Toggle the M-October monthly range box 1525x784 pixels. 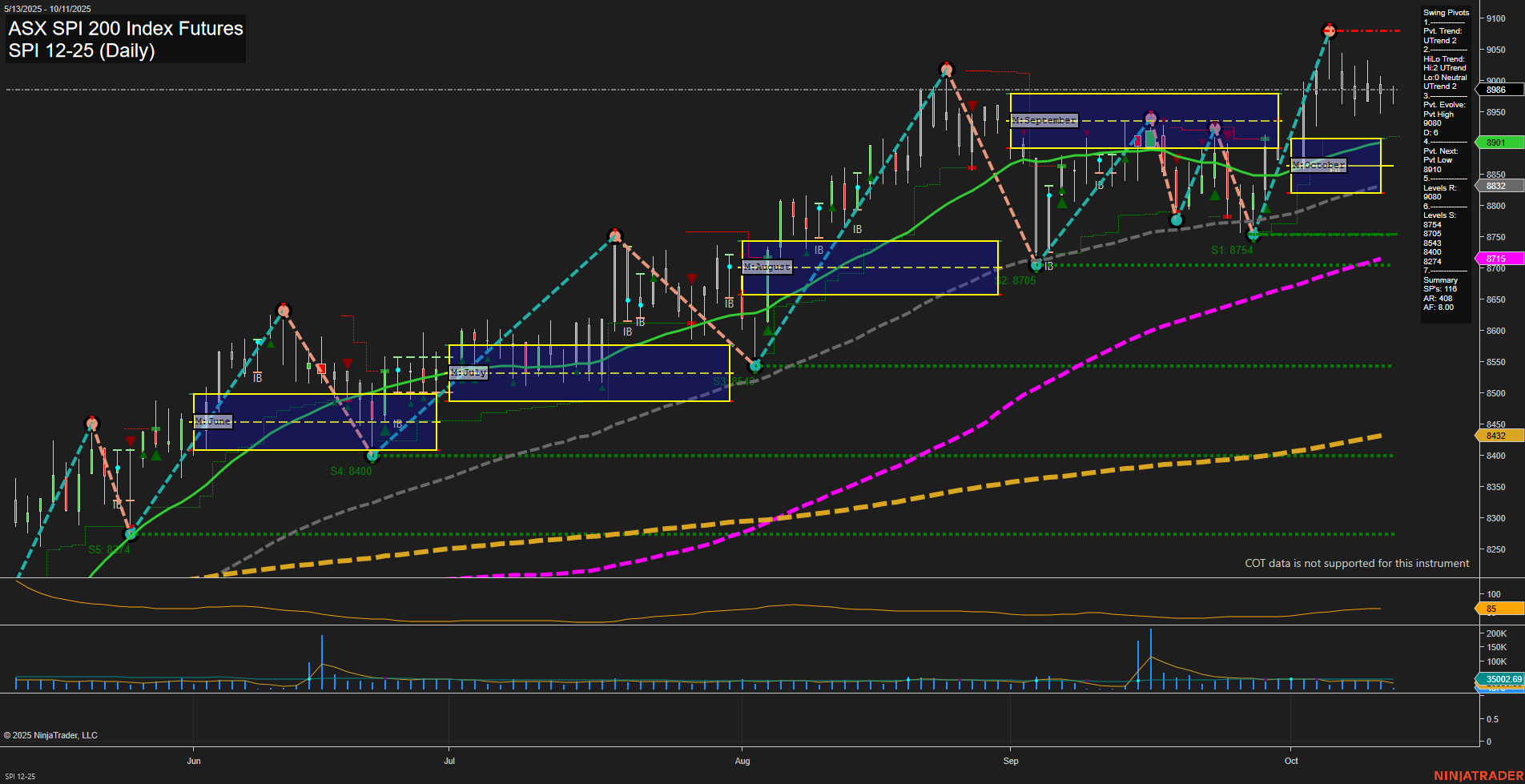(x=1321, y=166)
